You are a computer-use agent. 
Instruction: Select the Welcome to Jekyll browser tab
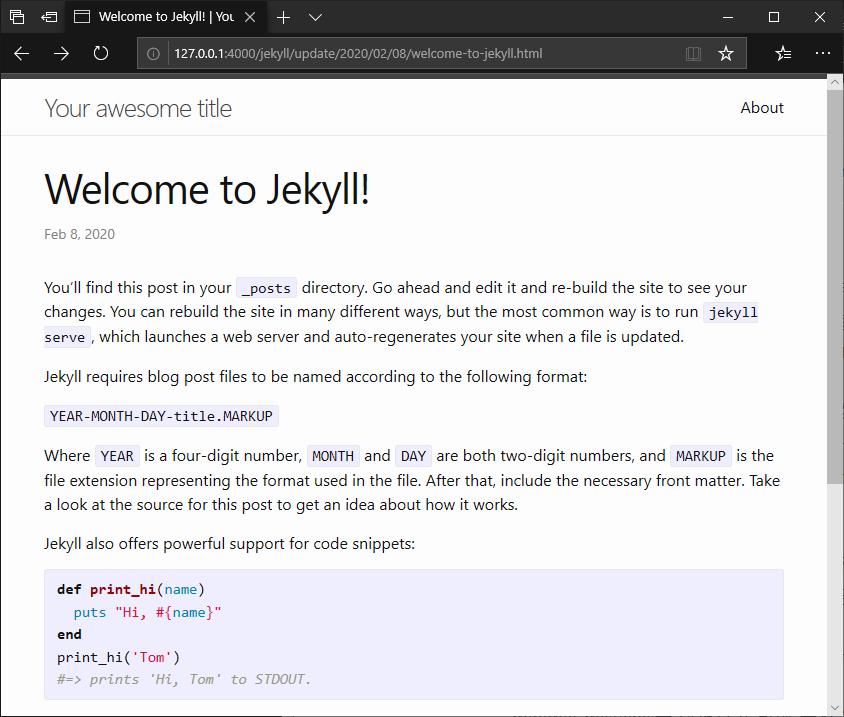tap(164, 17)
